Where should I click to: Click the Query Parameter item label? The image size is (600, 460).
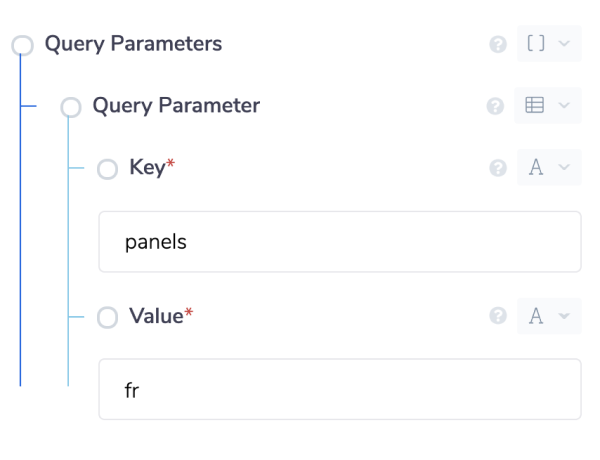tap(176, 106)
